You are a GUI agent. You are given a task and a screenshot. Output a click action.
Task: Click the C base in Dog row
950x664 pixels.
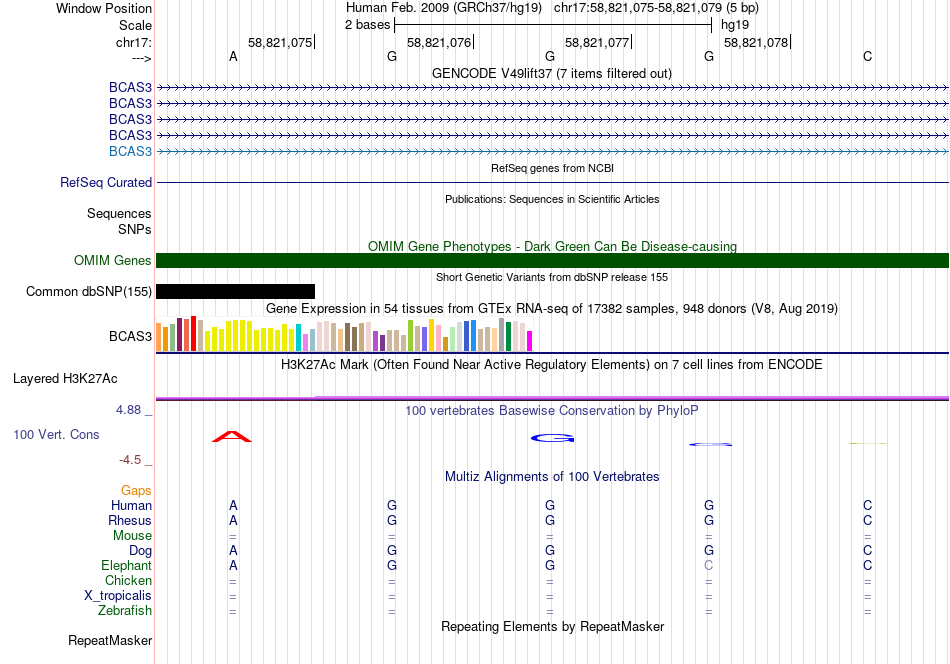868,551
